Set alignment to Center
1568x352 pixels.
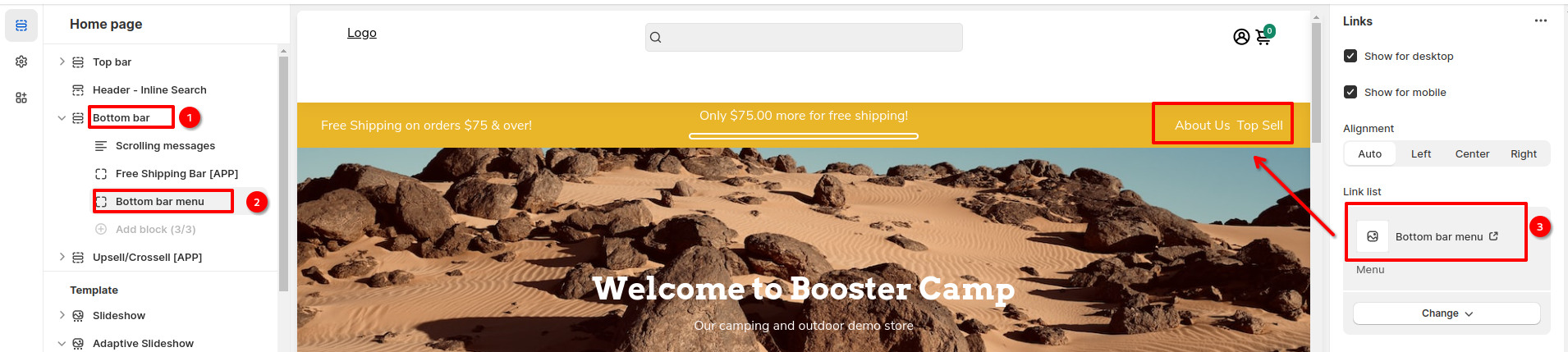point(1472,153)
